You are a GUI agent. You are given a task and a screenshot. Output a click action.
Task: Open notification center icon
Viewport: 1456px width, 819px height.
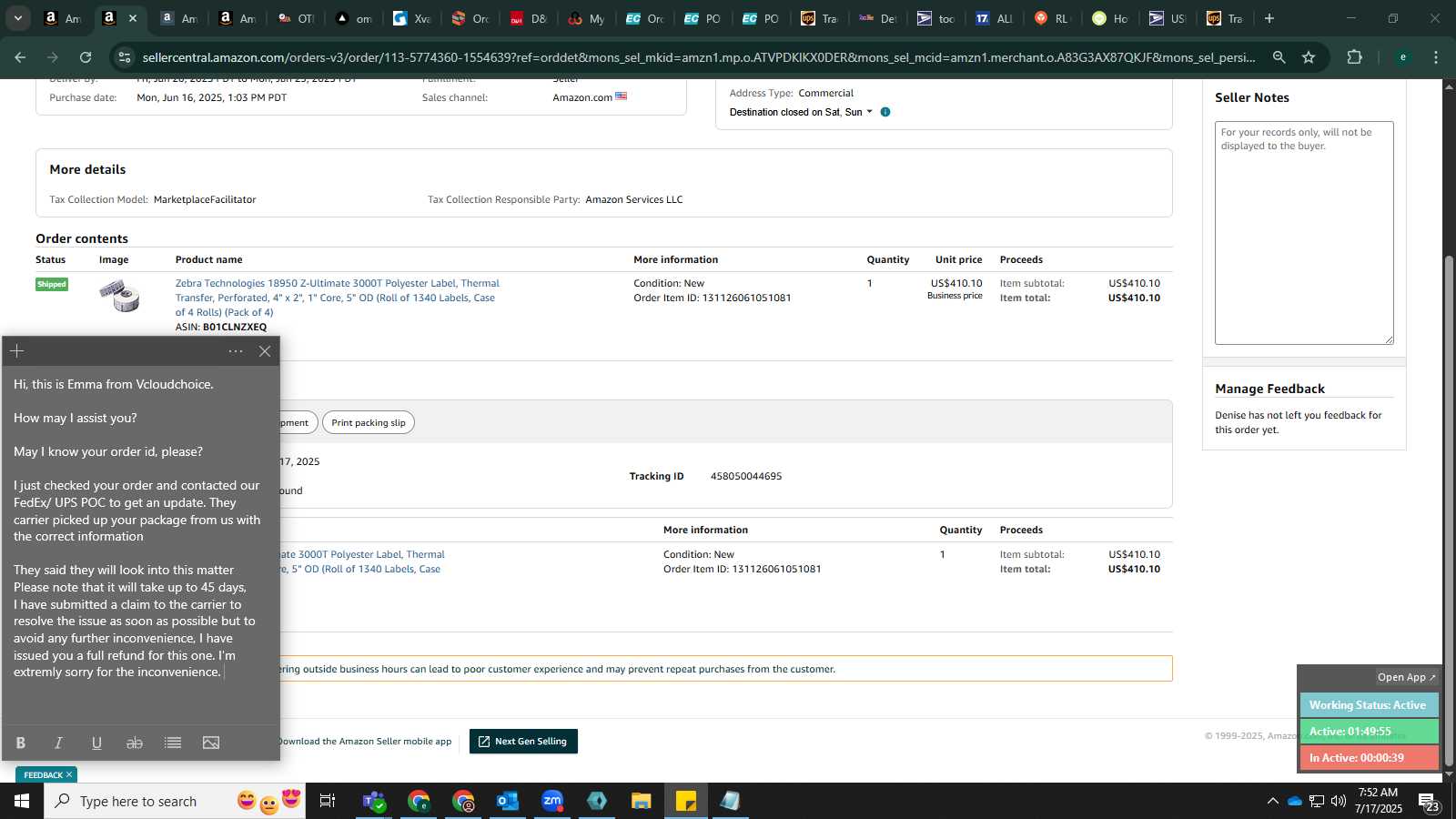pos(1428,801)
